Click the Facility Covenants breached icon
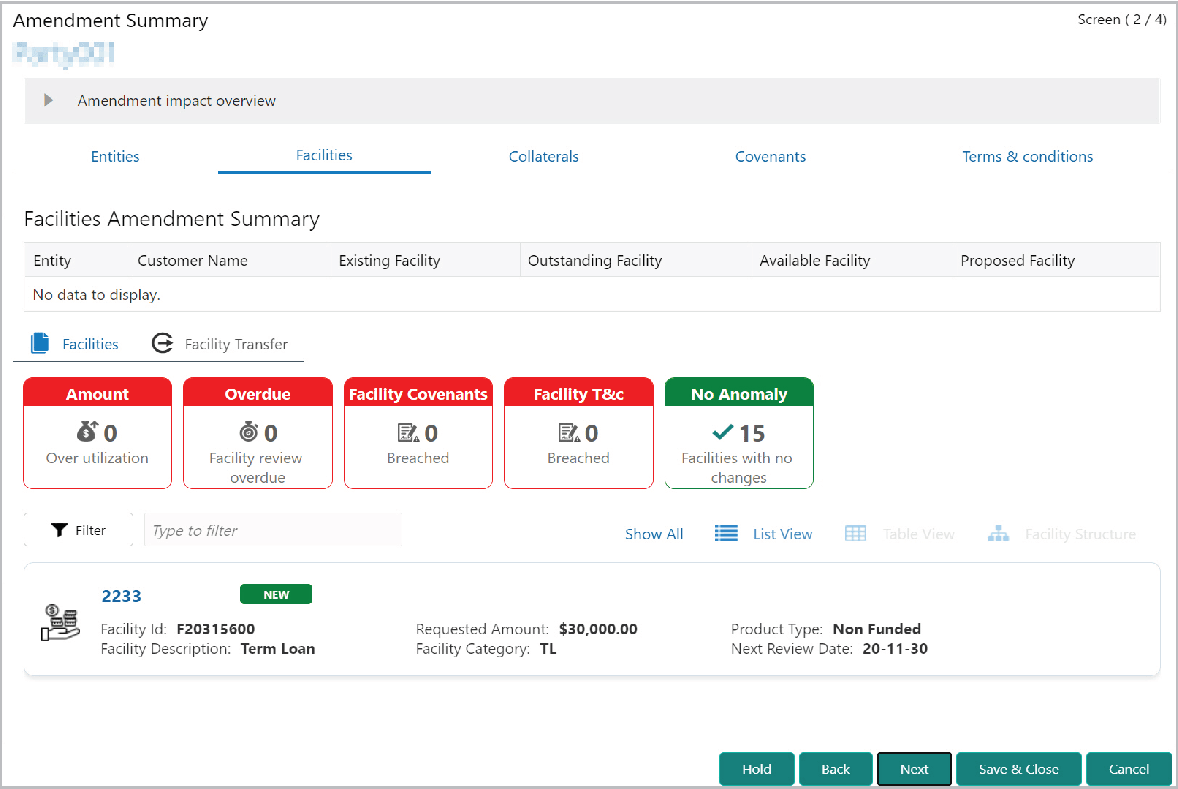 (x=409, y=433)
